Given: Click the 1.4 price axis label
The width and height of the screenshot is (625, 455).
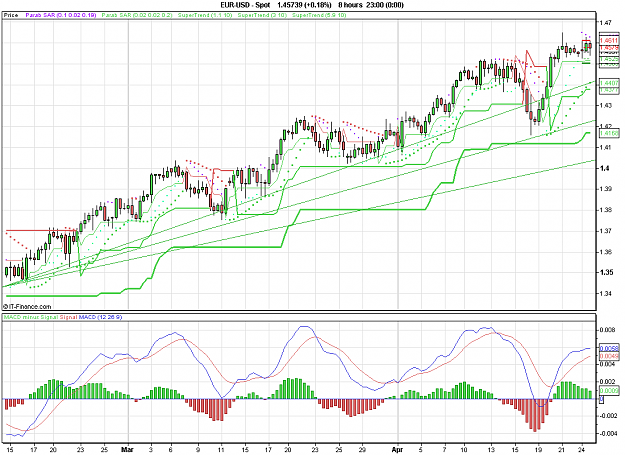Looking at the screenshot, I should point(604,169).
